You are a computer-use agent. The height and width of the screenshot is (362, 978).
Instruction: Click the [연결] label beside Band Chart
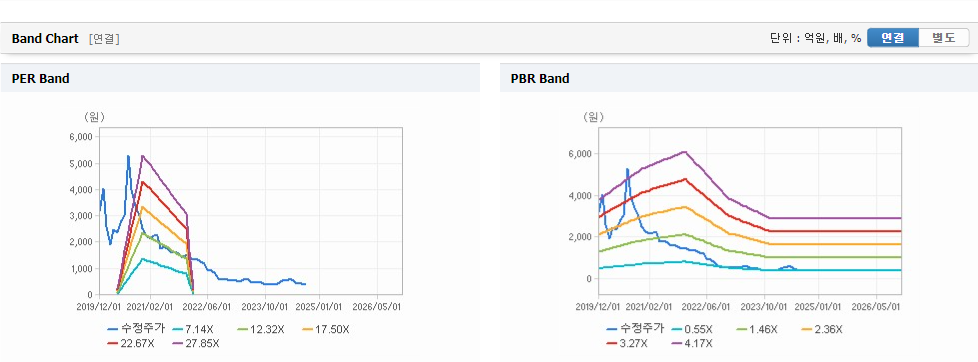pos(104,39)
